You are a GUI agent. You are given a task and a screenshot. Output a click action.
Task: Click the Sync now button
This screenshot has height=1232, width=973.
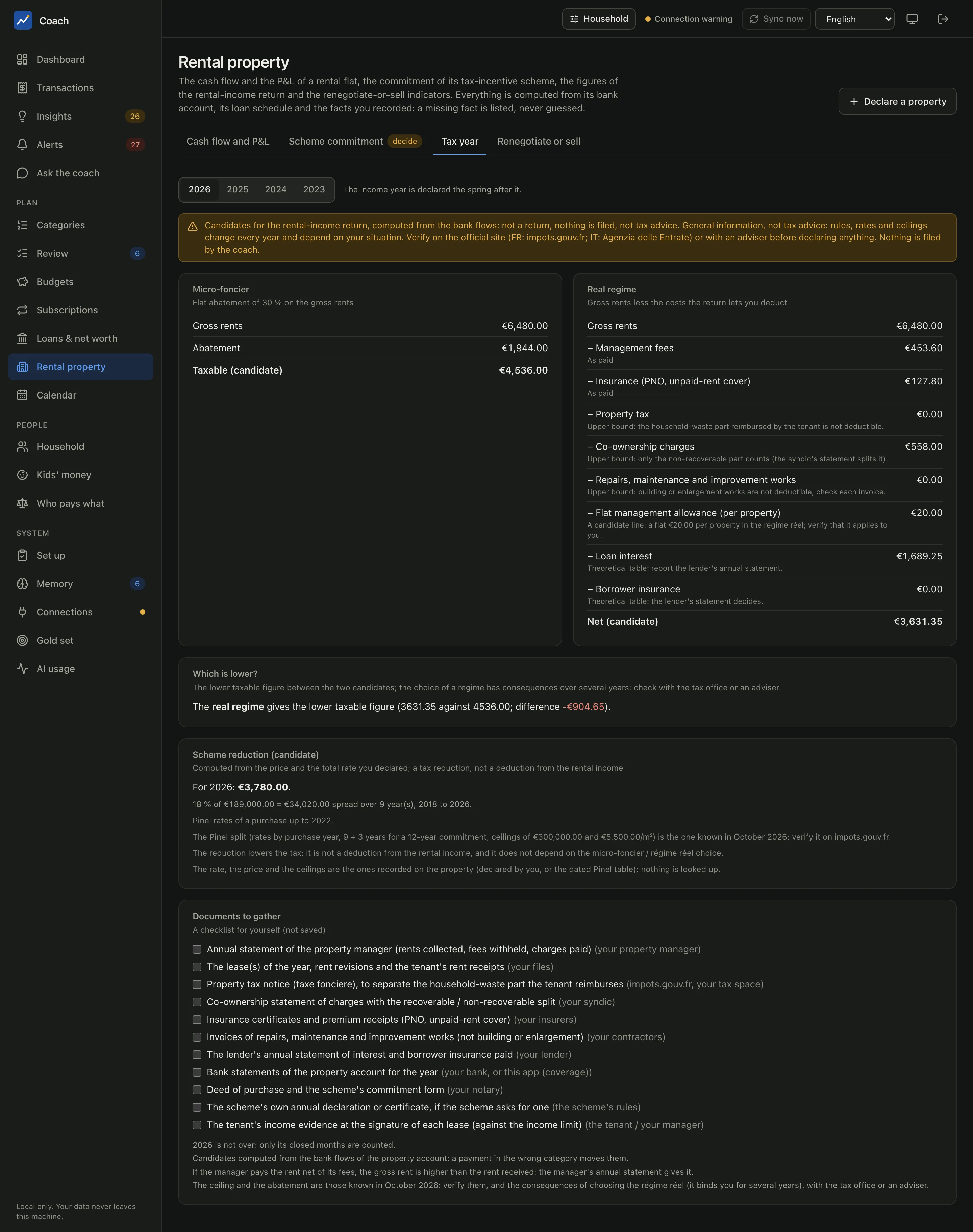coord(776,19)
